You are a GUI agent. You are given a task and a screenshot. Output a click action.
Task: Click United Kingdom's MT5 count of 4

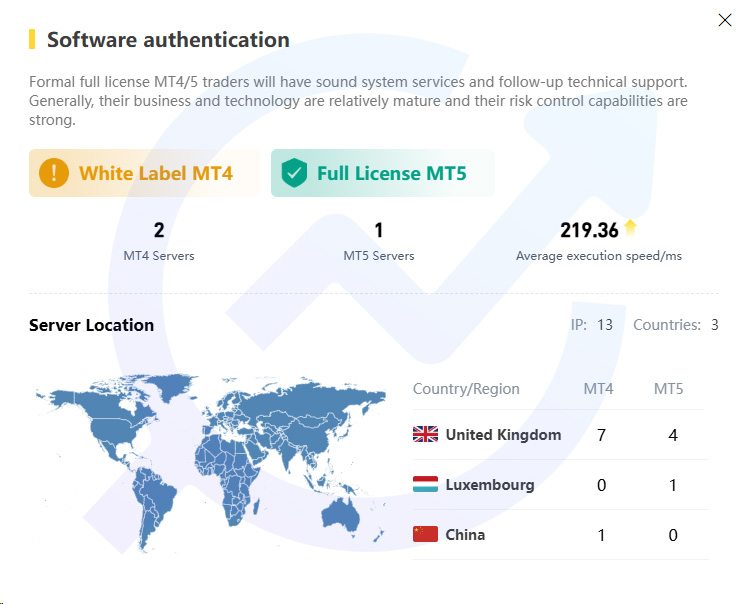[673, 435]
